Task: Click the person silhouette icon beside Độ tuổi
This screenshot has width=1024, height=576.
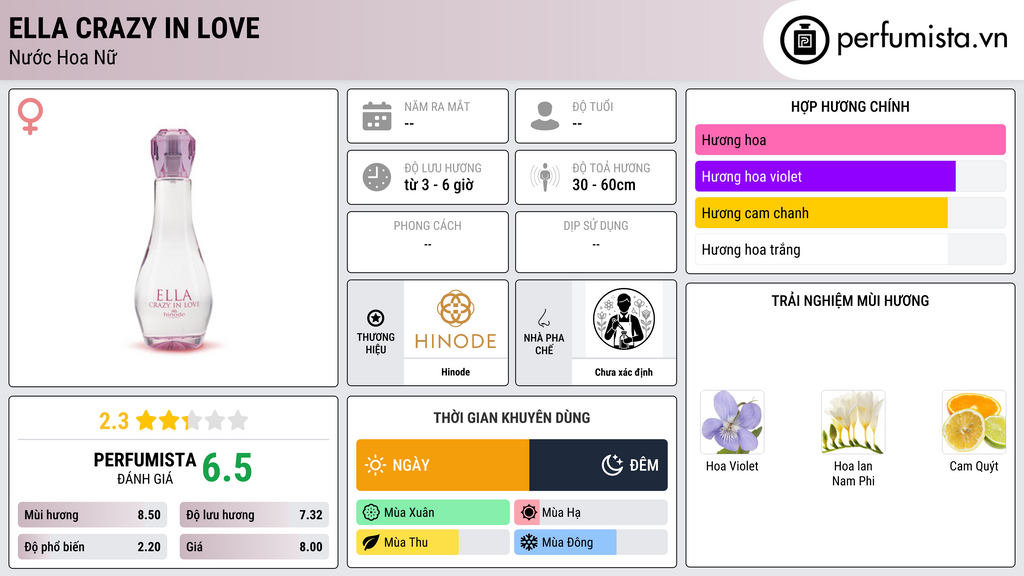Action: click(x=545, y=116)
